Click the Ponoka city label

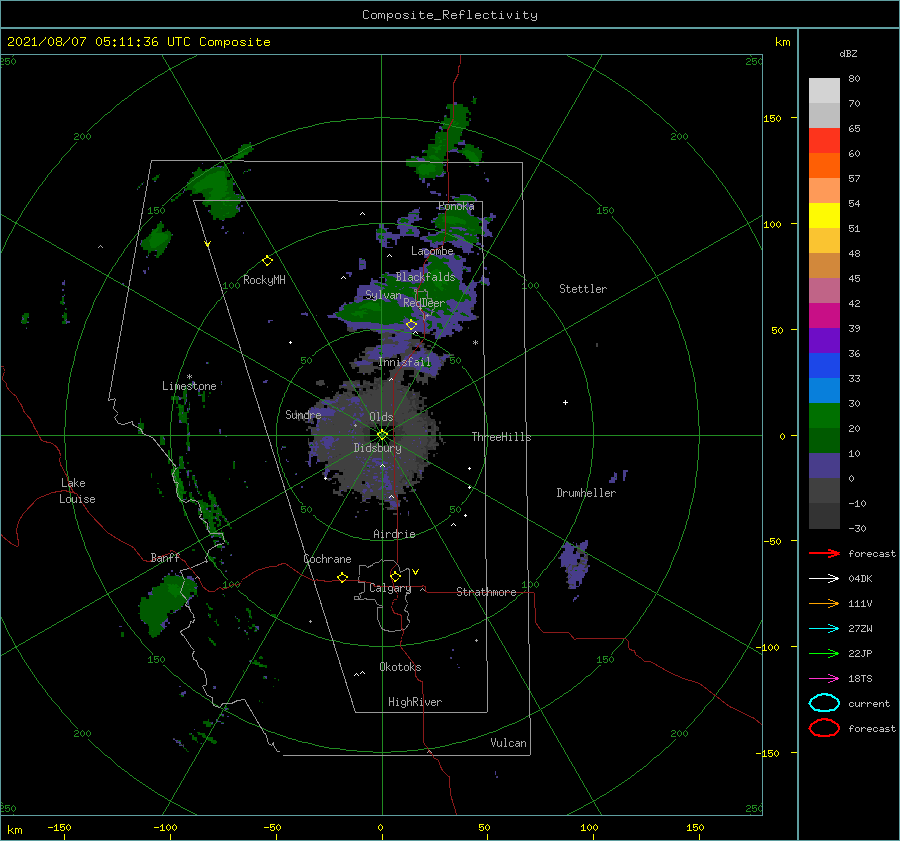456,206
